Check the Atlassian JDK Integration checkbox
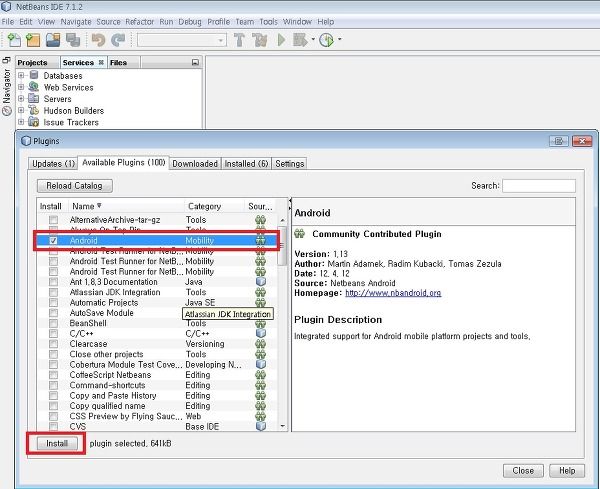The image size is (600, 489). coord(53,292)
